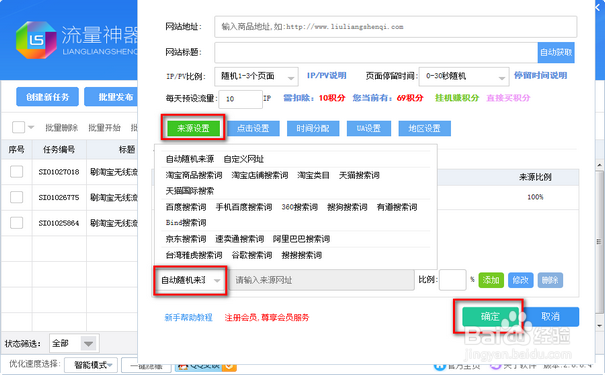Open the 智能模式 speed dropdown
The width and height of the screenshot is (605, 375).
point(91,365)
